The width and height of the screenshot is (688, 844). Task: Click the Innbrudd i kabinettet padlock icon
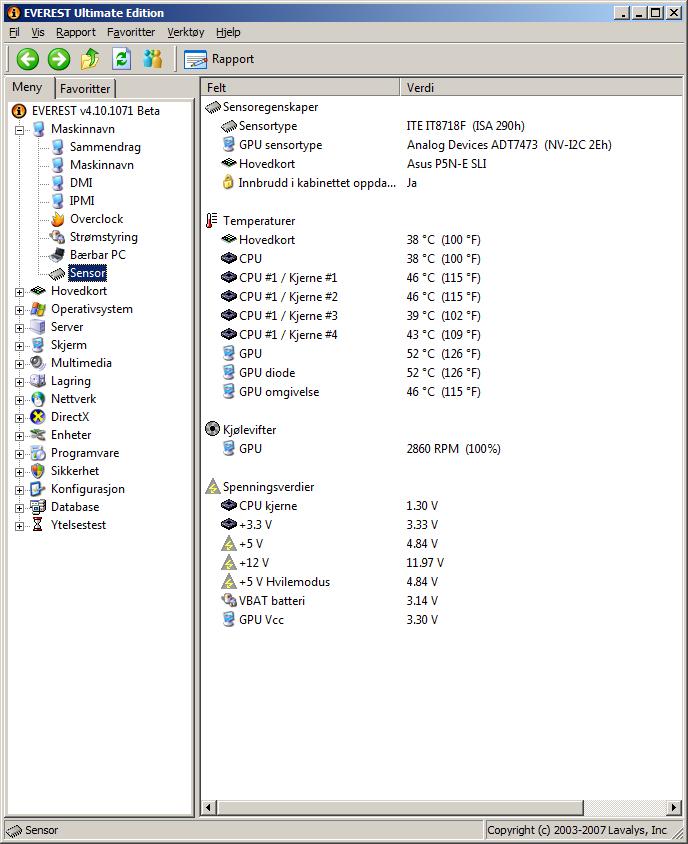pos(228,182)
